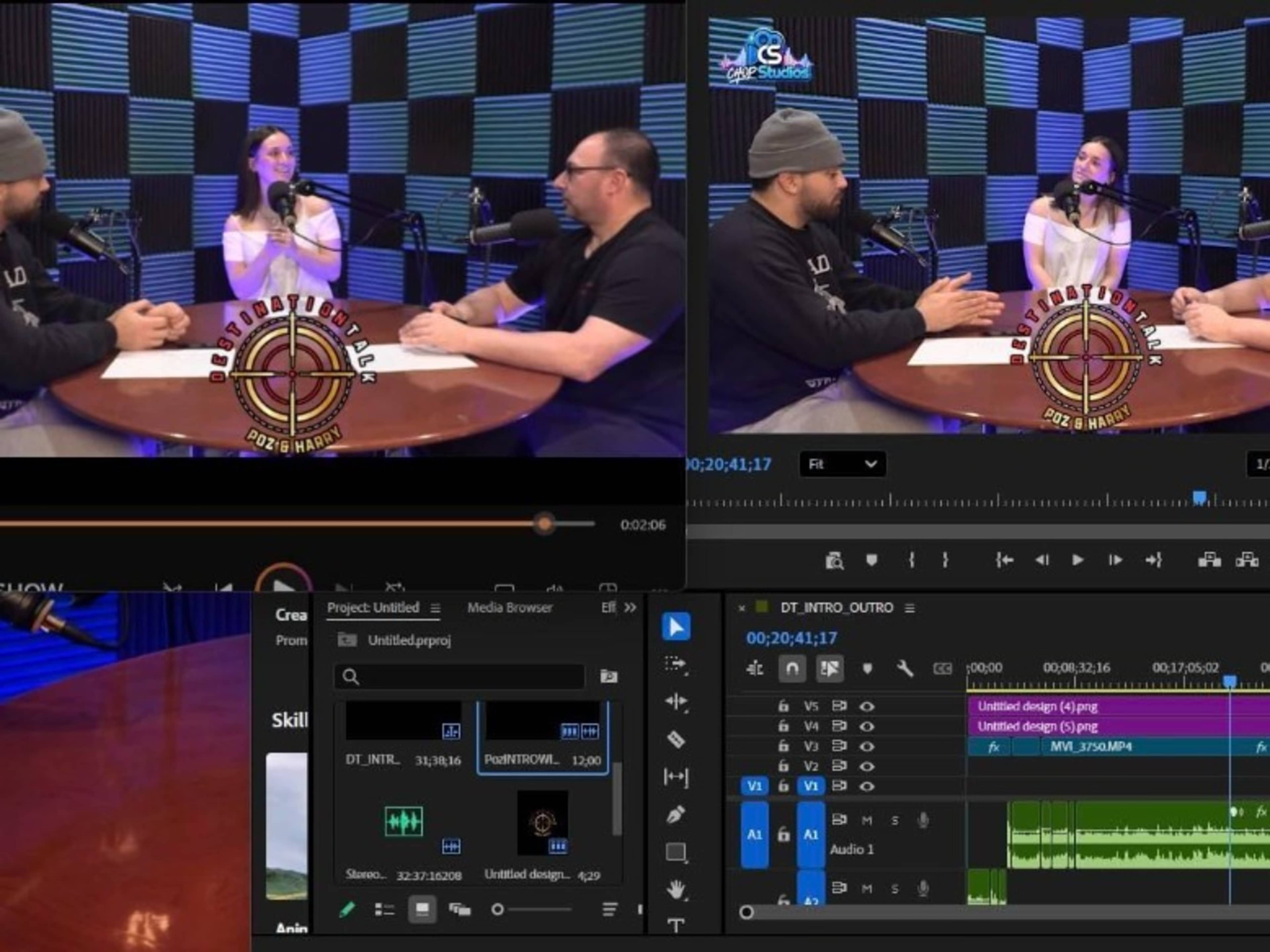Select the Track Select Forward tool
Screen dimensions: 1270x952
tap(676, 665)
